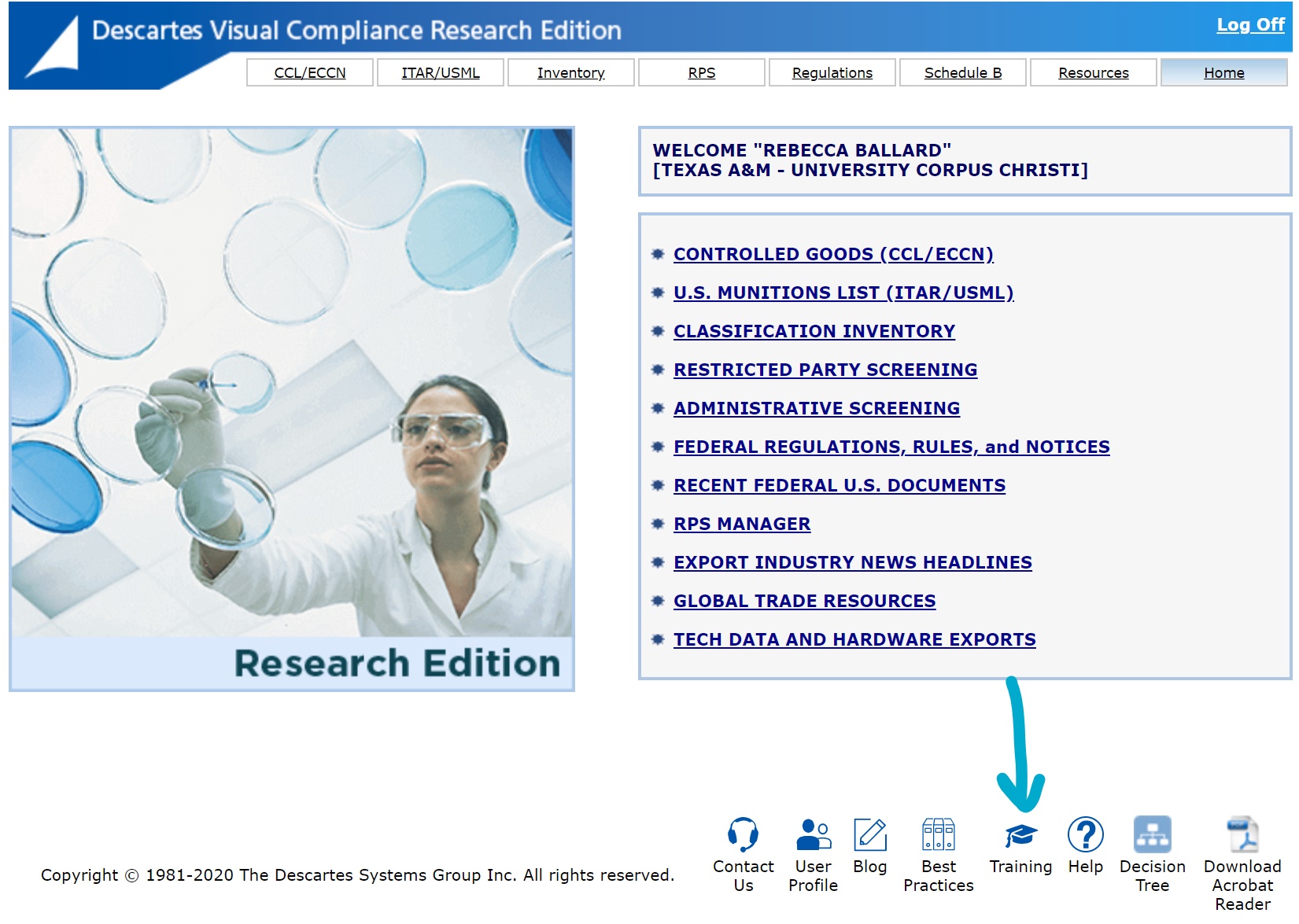Click the Contact Us label
The image size is (1299, 924).
[x=744, y=876]
